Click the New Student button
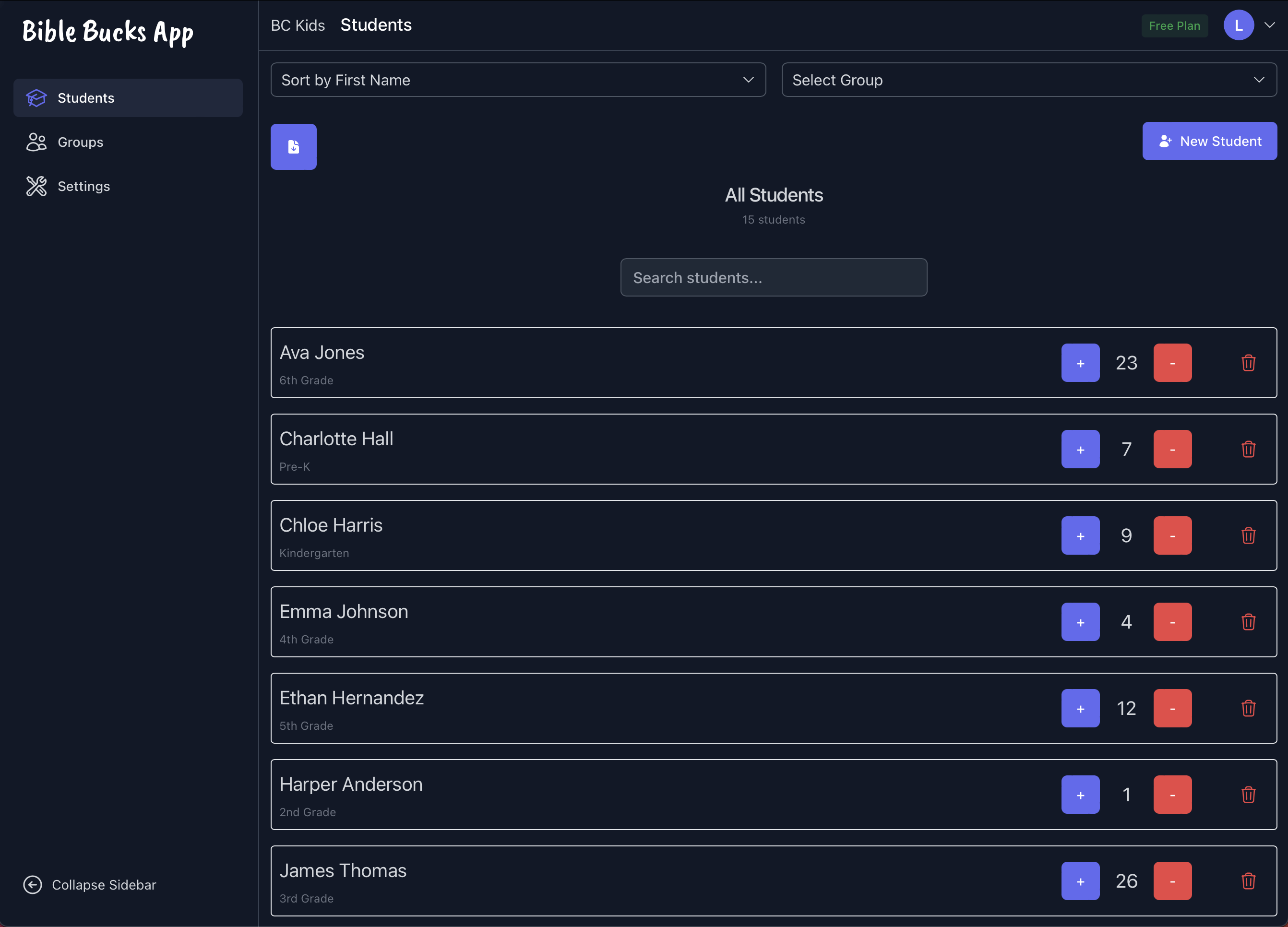Viewport: 1288px width, 927px height. (1210, 141)
